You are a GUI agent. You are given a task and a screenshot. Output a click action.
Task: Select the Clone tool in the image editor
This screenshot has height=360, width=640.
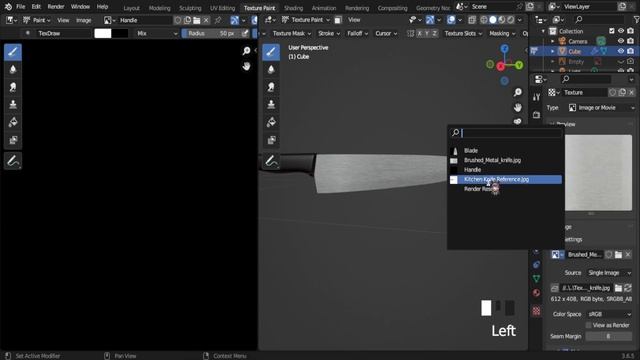[x=13, y=104]
